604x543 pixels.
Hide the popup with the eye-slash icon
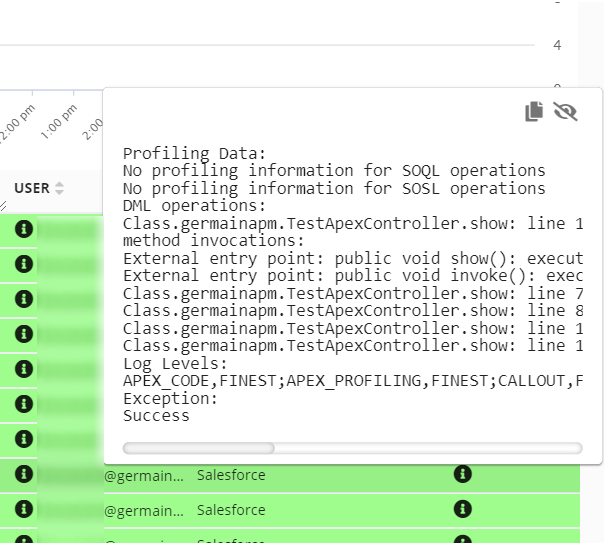566,112
